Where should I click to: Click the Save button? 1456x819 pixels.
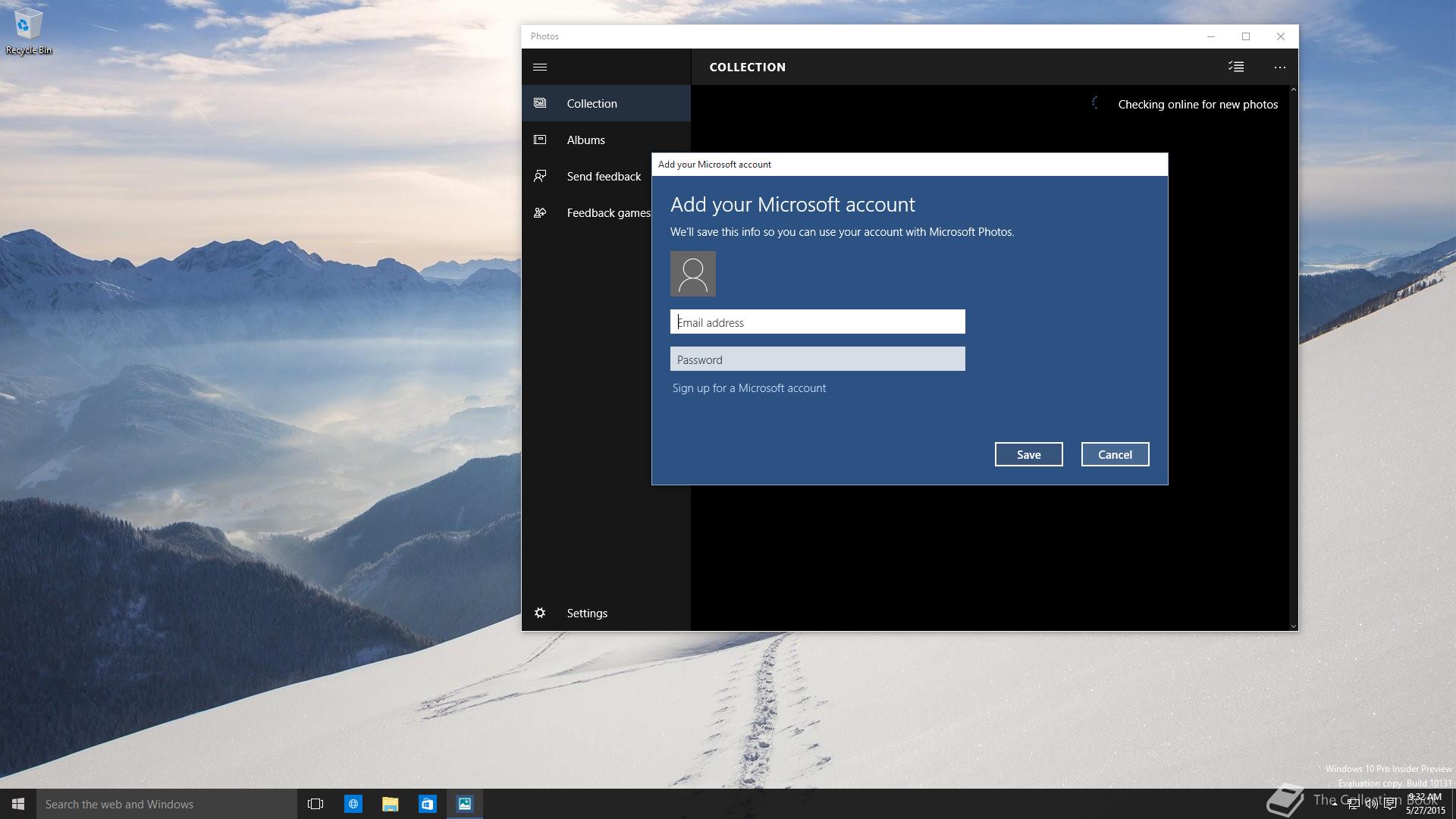point(1028,454)
